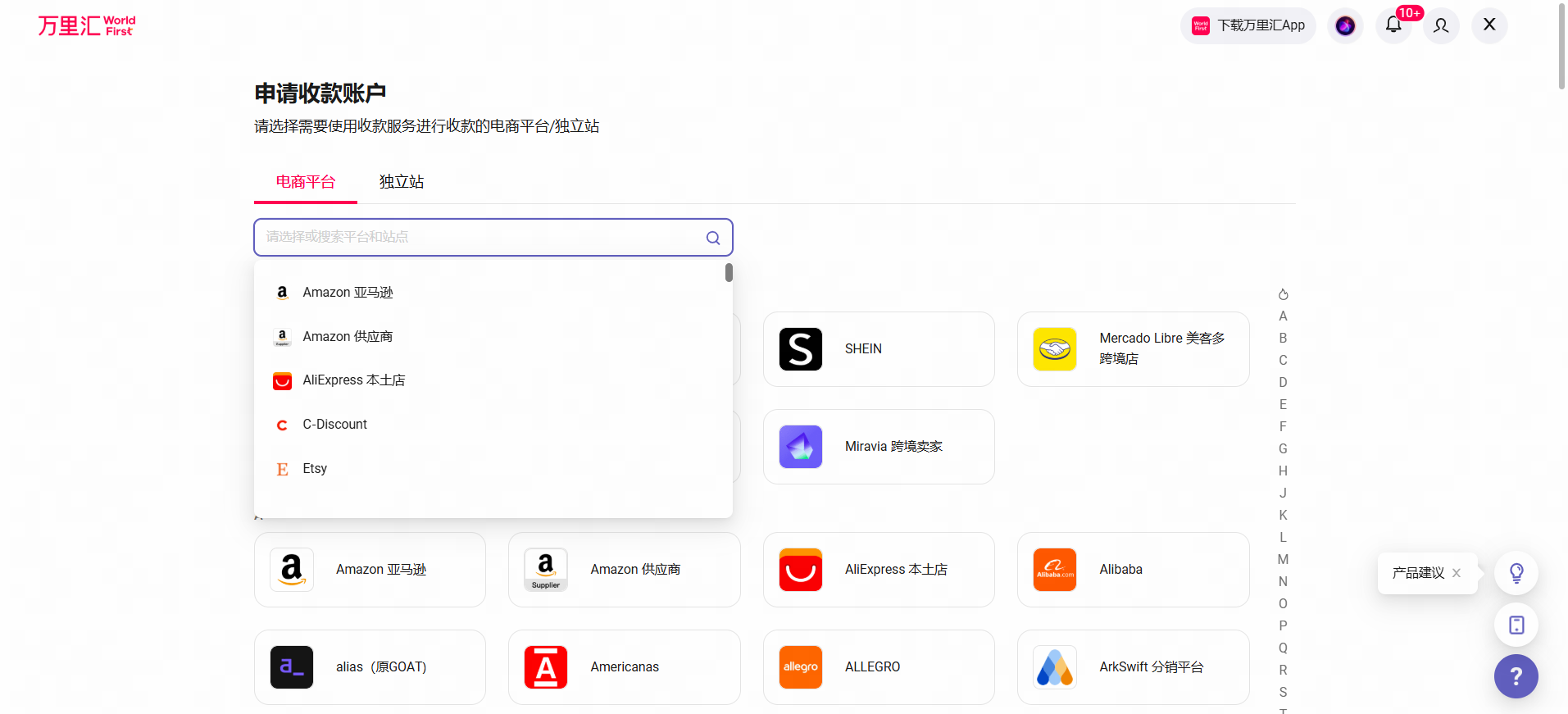Select the AliExpress 本土店 card in grid
1568x714 pixels.
click(x=879, y=570)
